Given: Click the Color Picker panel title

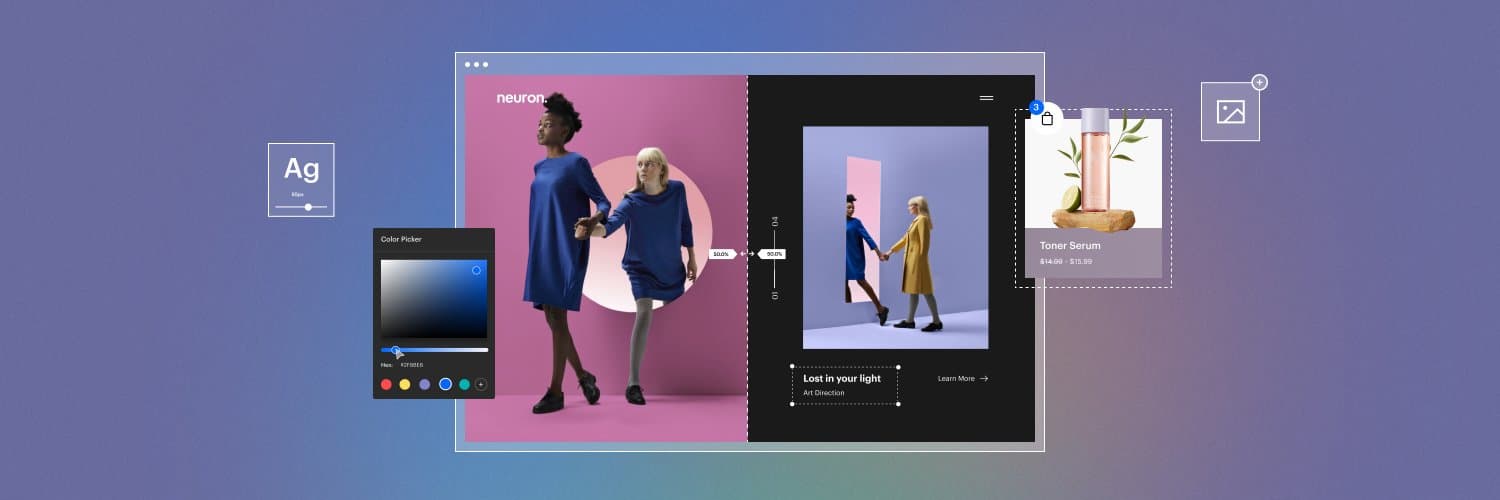Looking at the screenshot, I should click(x=401, y=240).
